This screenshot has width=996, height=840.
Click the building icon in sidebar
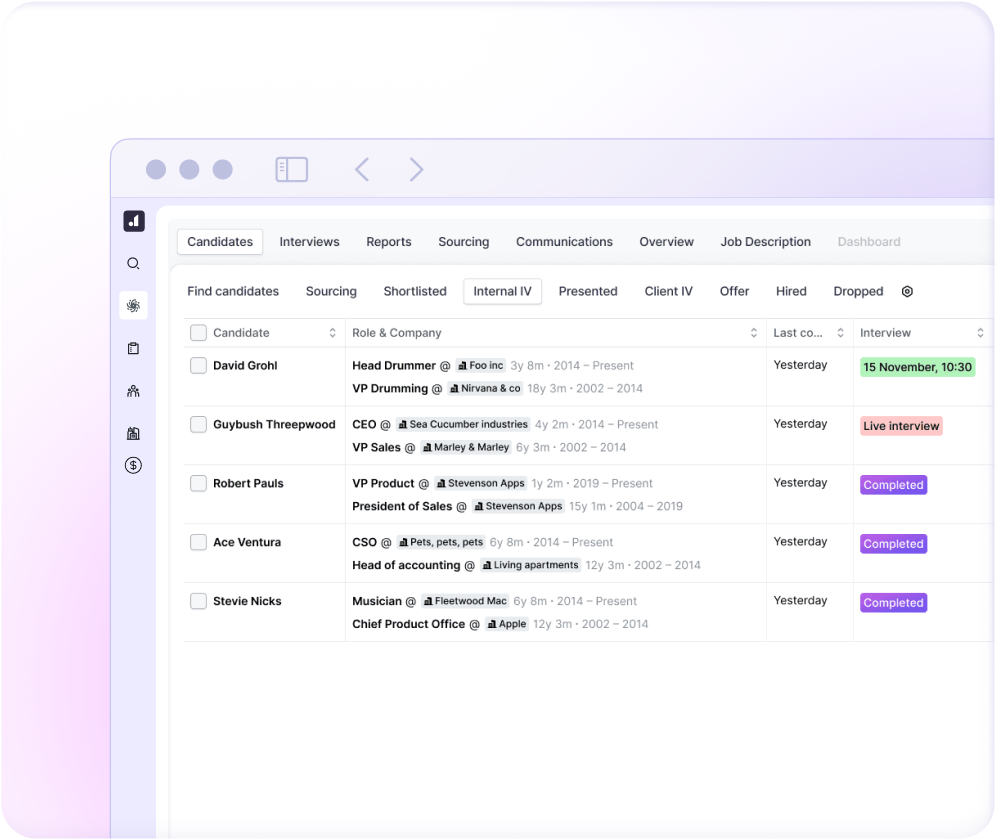[x=133, y=433]
